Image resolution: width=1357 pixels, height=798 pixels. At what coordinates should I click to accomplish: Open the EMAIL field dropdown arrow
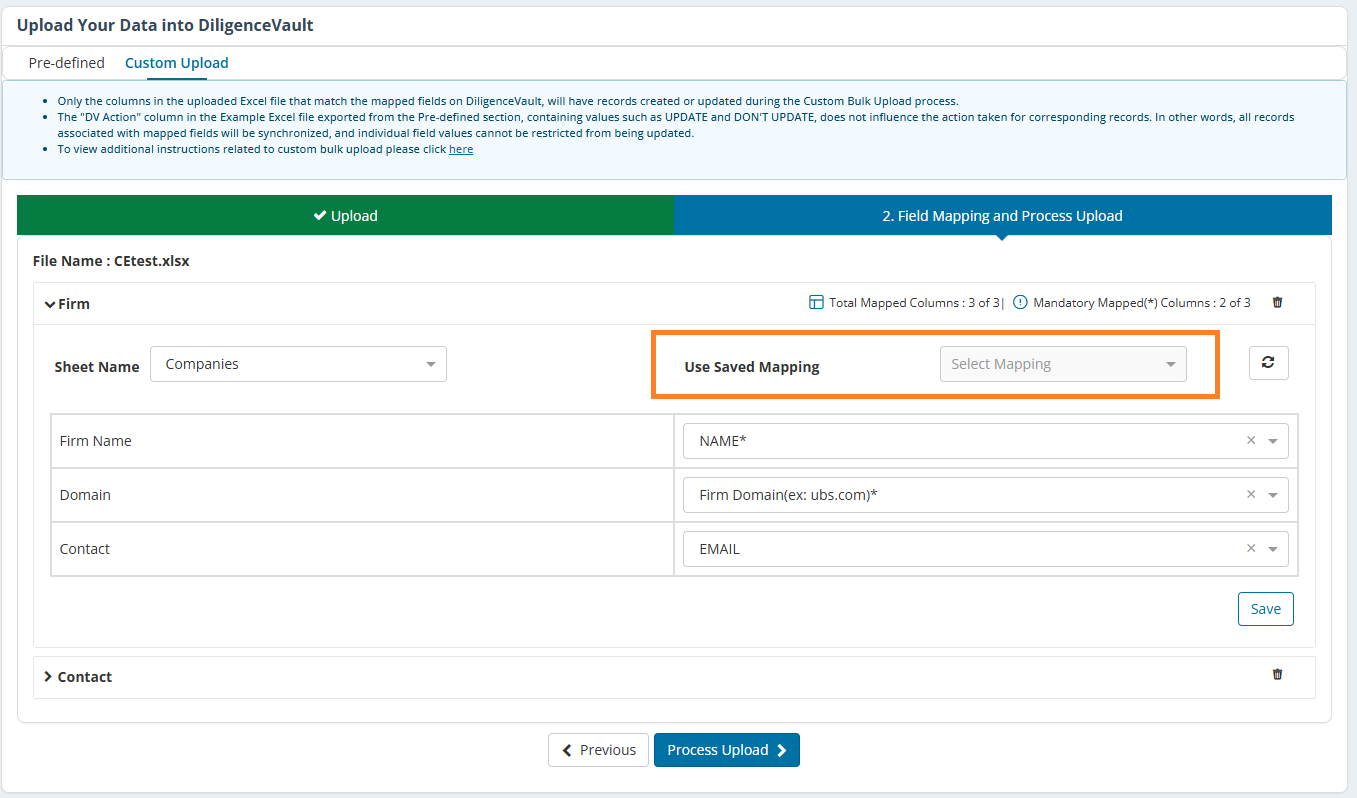[x=1273, y=549]
